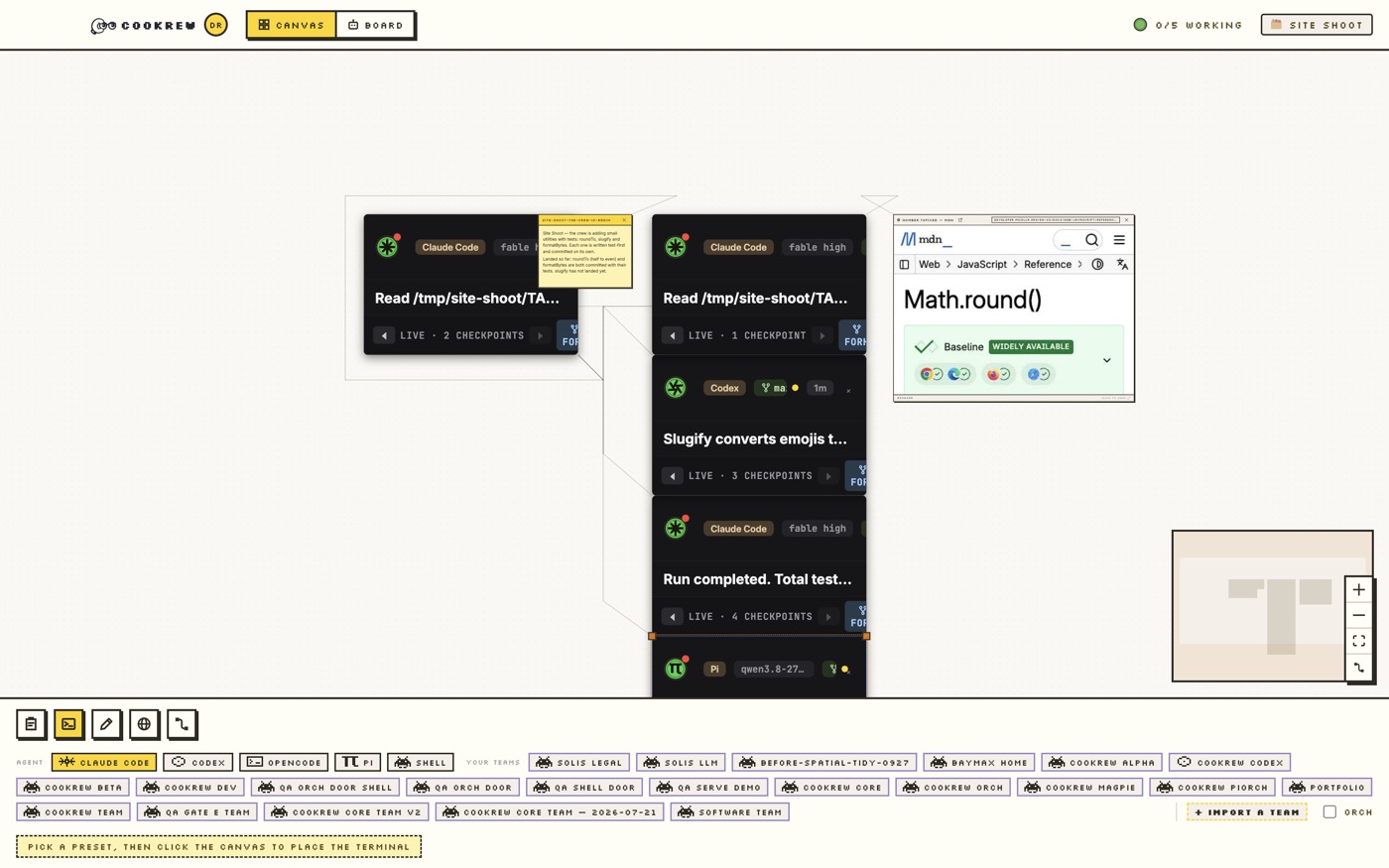The image size is (1389, 868).
Task: Click the MDN language translate icon
Action: (1122, 264)
